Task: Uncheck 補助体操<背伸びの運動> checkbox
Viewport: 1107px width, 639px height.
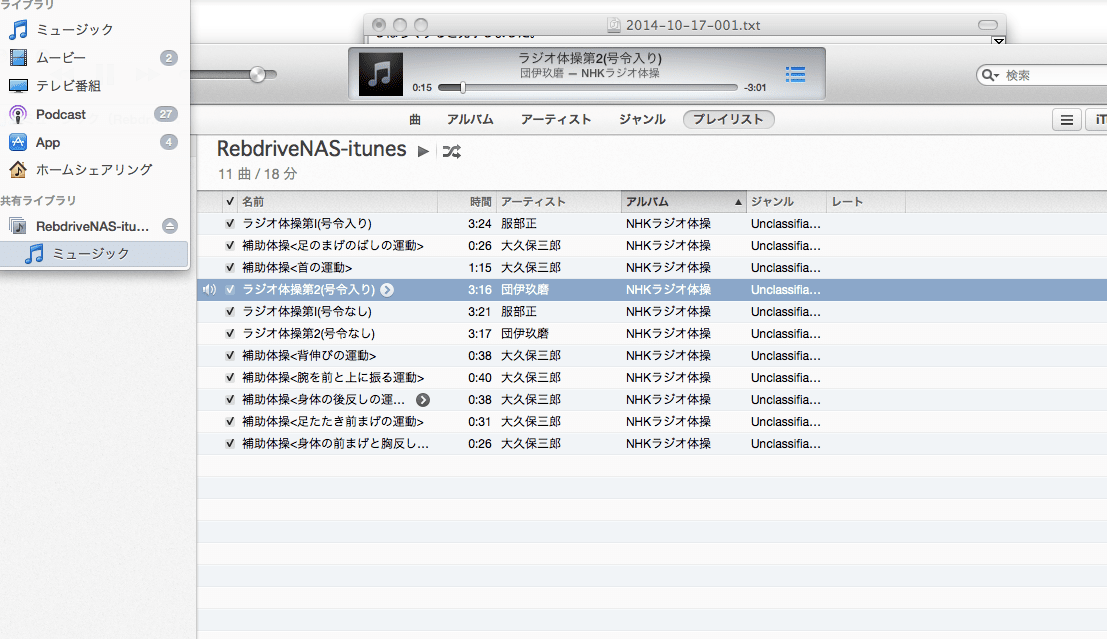Action: (229, 355)
